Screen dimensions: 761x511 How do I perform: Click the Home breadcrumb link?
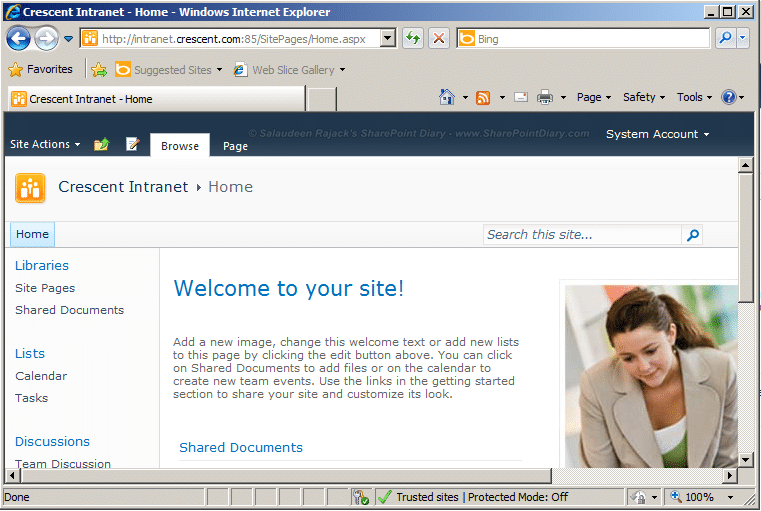231,187
